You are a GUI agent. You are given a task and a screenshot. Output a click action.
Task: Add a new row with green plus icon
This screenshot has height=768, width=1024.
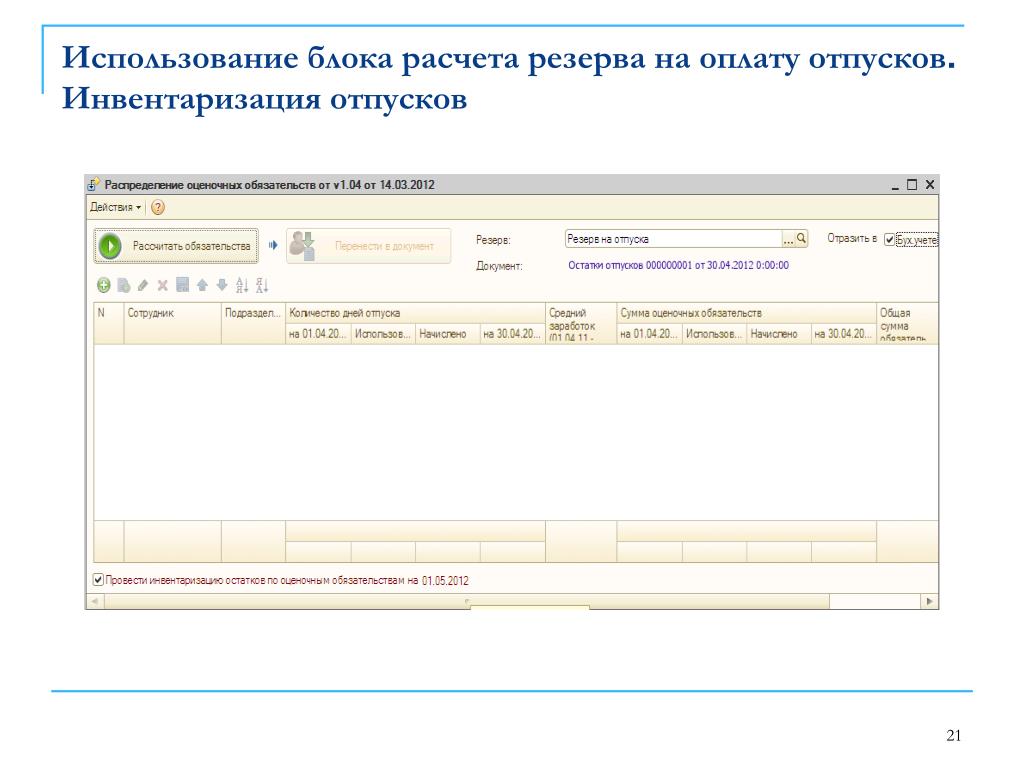[x=104, y=285]
